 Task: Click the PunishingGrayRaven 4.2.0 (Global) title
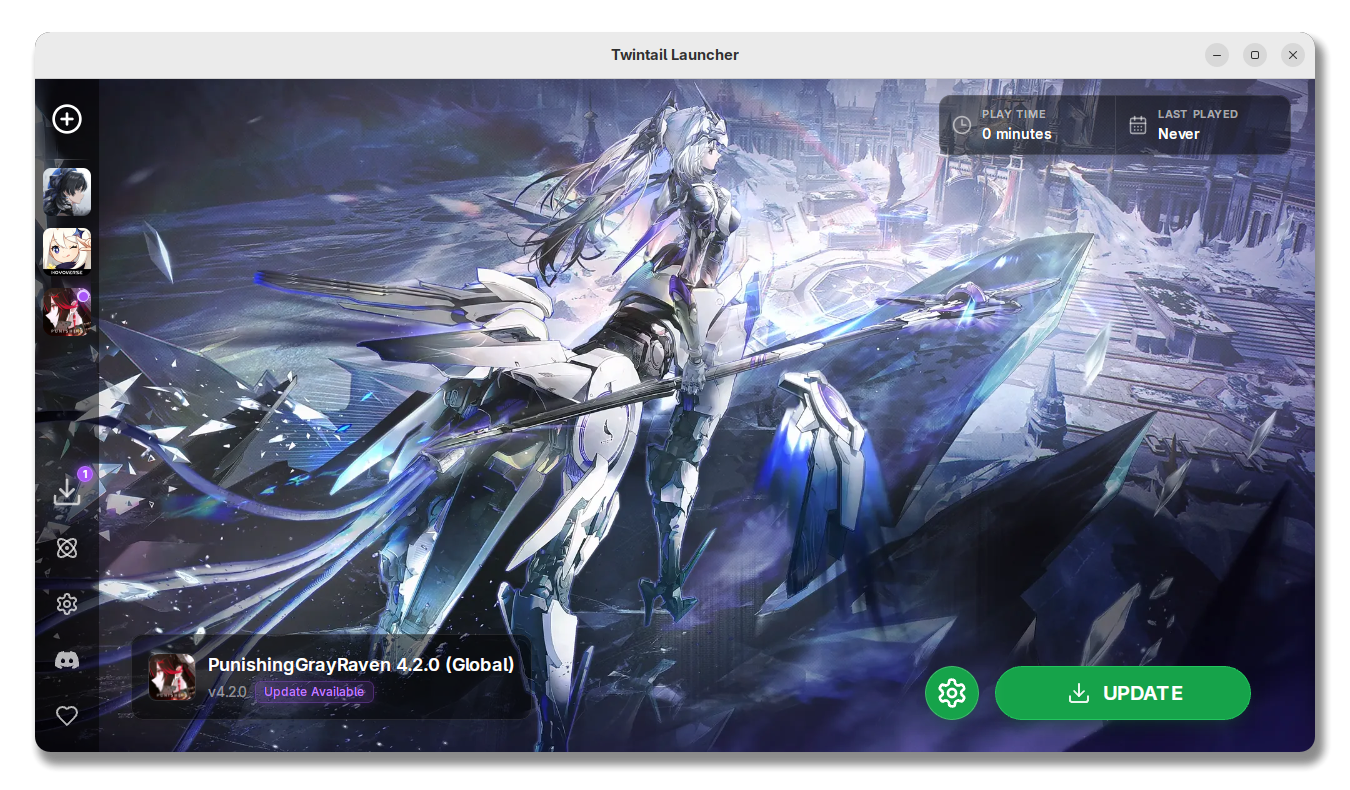361,665
